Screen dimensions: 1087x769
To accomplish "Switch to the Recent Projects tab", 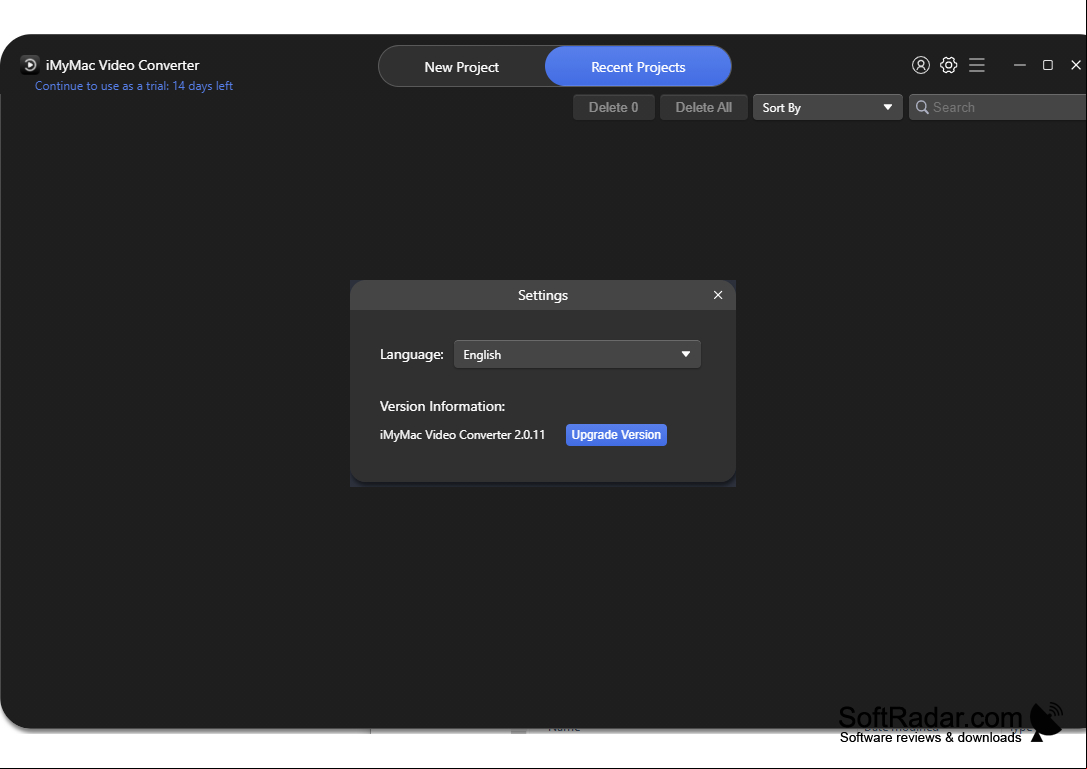I will click(x=638, y=67).
